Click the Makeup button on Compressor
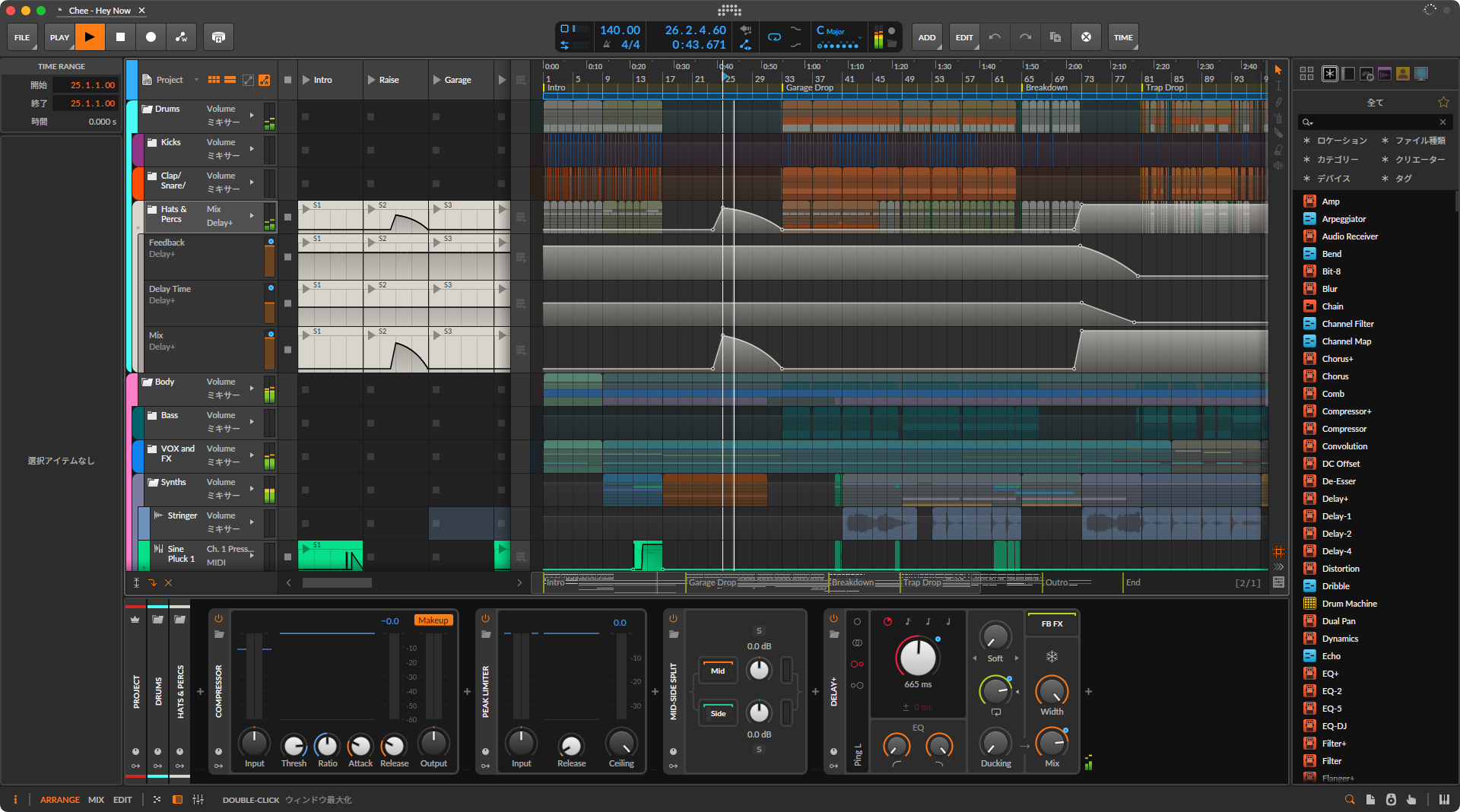 tap(433, 620)
